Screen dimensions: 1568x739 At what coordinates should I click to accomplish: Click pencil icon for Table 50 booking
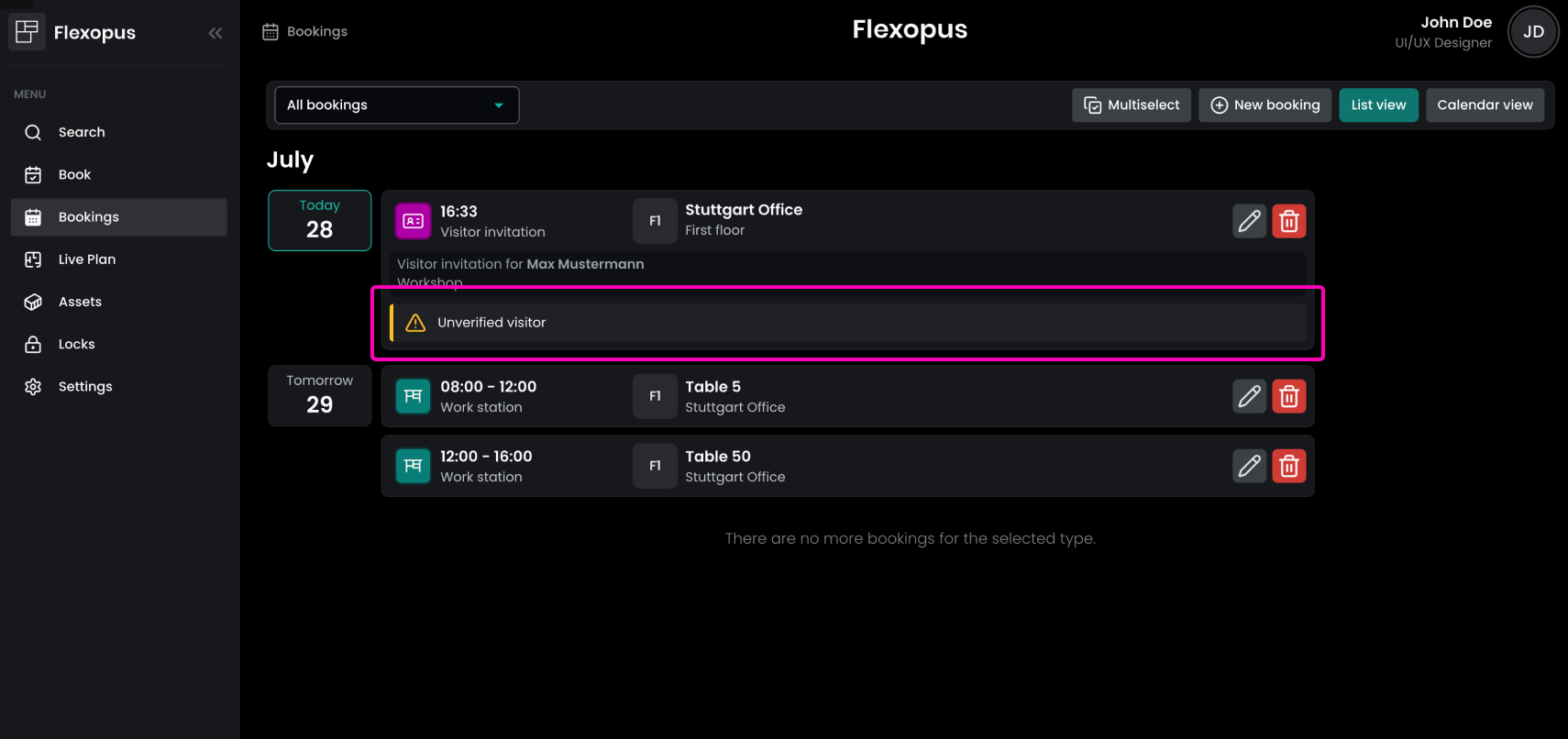1249,466
